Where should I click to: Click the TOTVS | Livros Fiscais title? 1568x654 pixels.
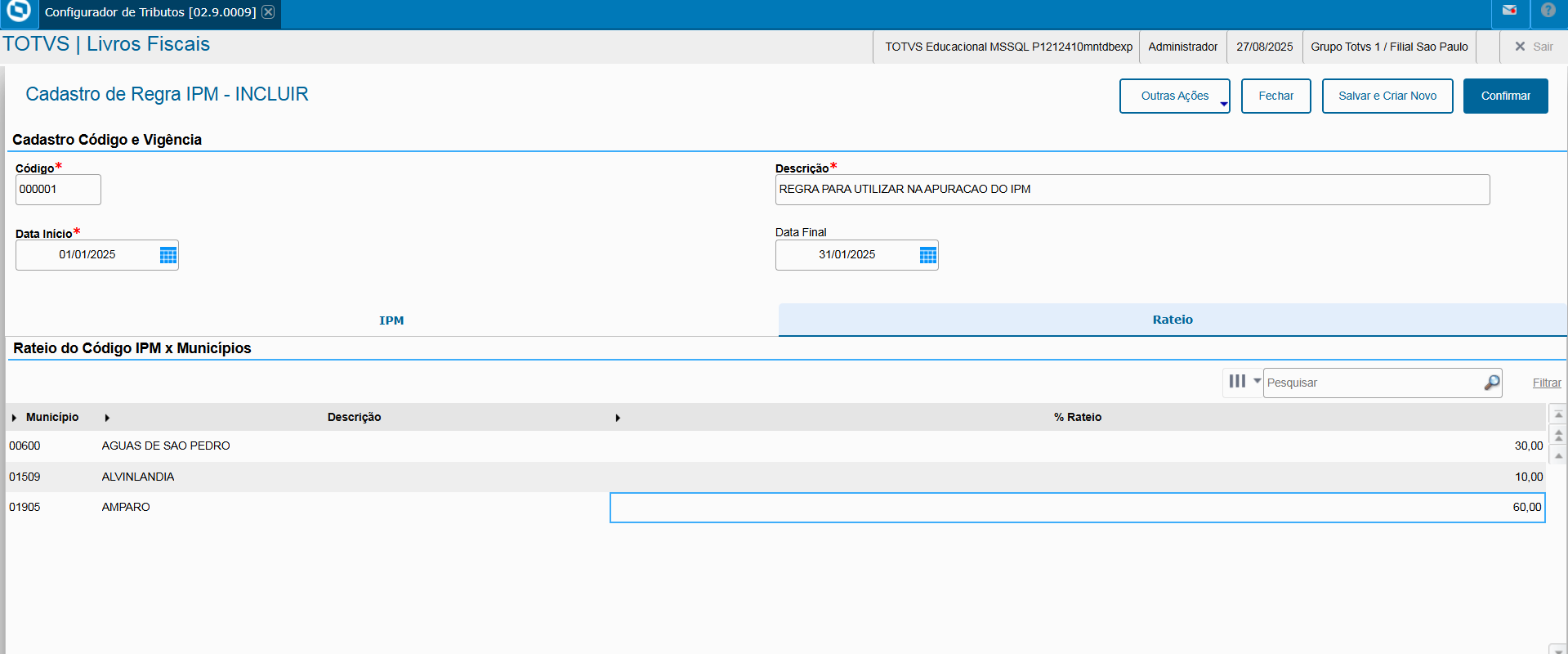tap(106, 44)
